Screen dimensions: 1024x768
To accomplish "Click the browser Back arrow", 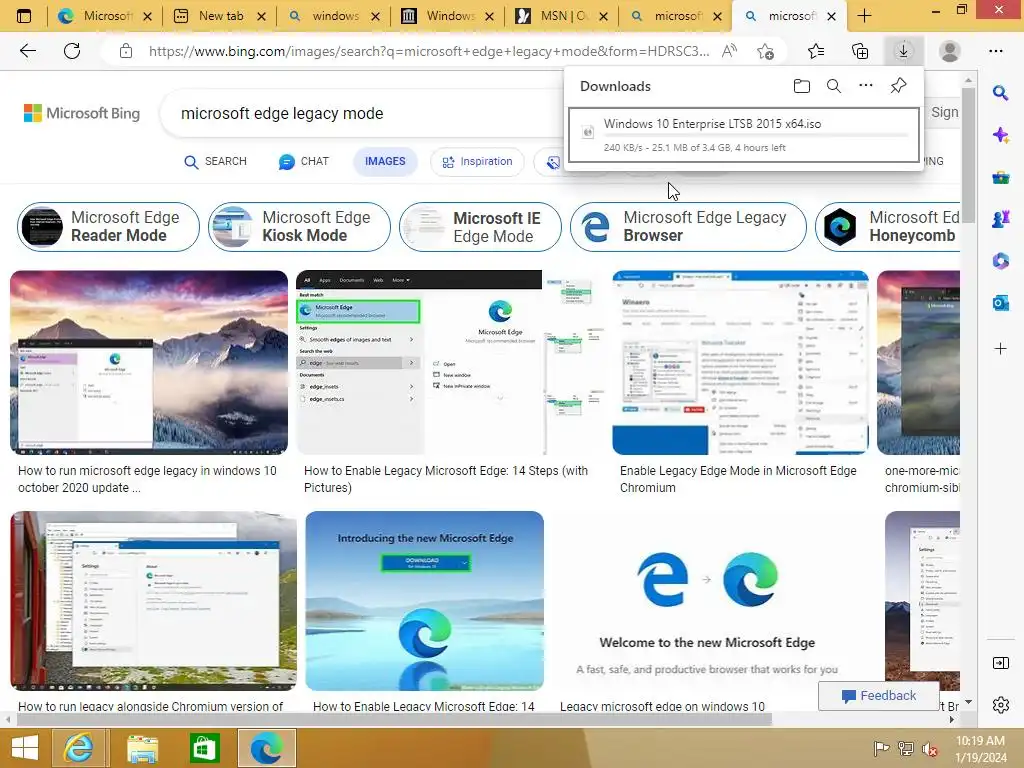I will point(27,51).
